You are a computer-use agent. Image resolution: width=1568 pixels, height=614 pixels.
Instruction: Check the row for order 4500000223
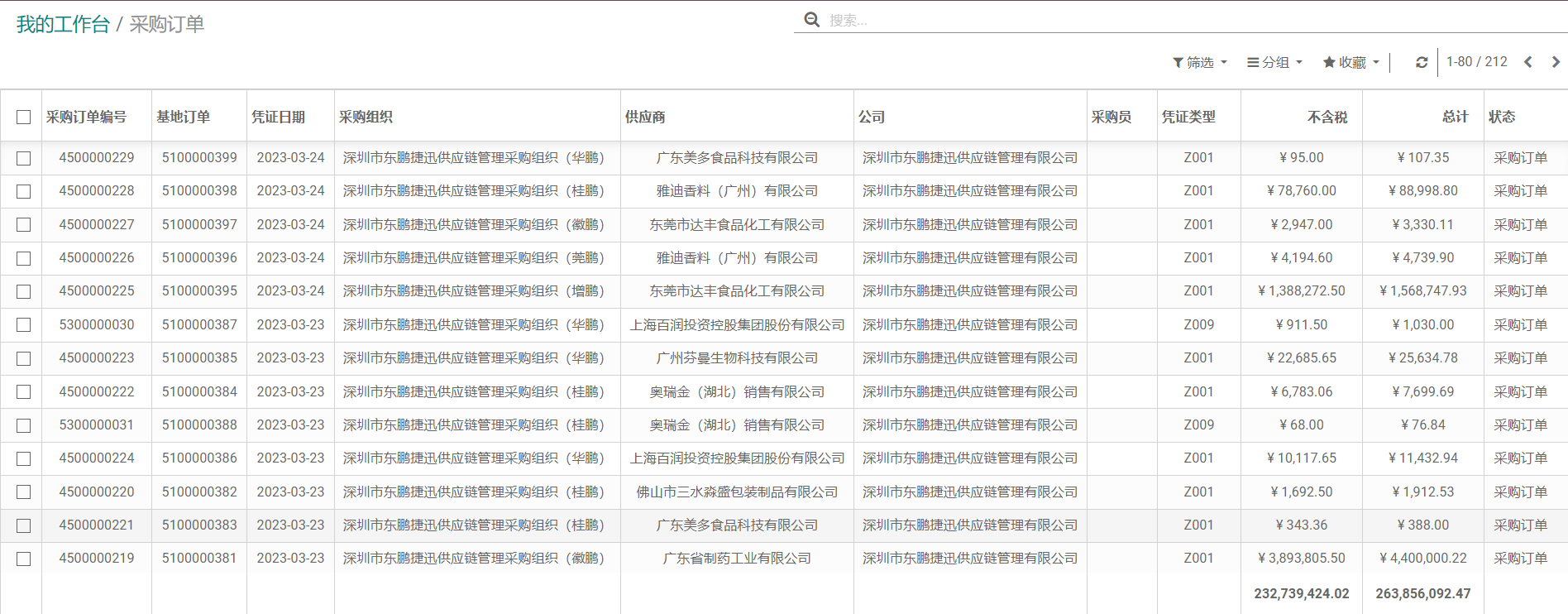pos(24,358)
